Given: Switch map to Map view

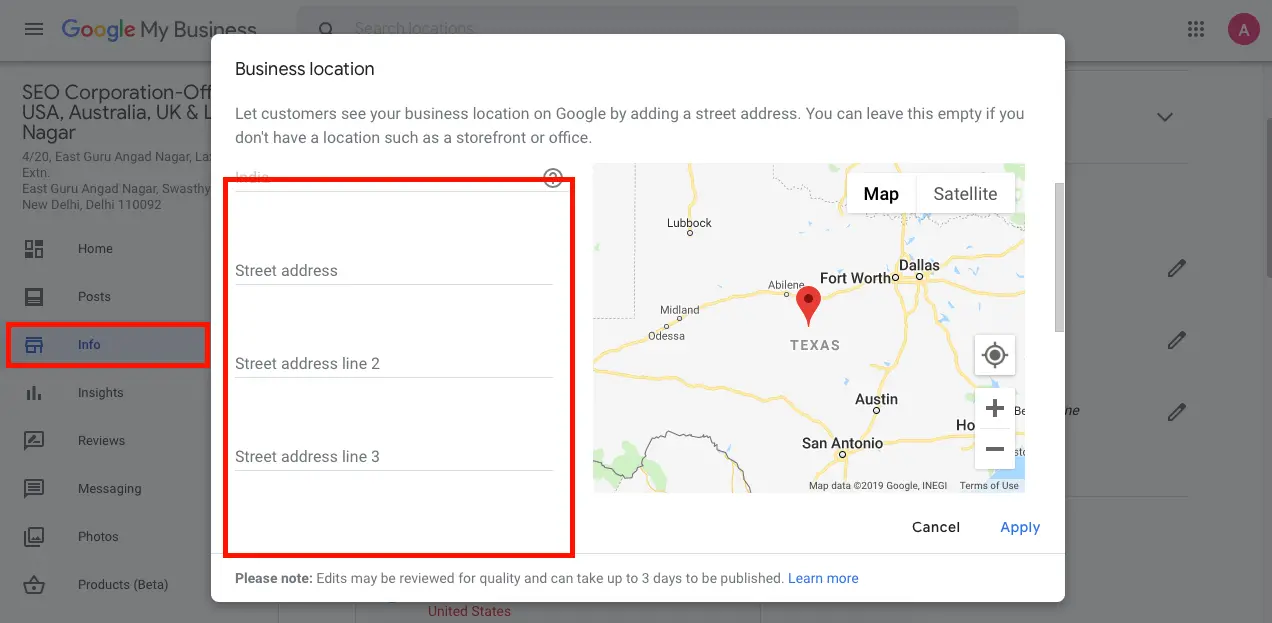Looking at the screenshot, I should point(881,194).
